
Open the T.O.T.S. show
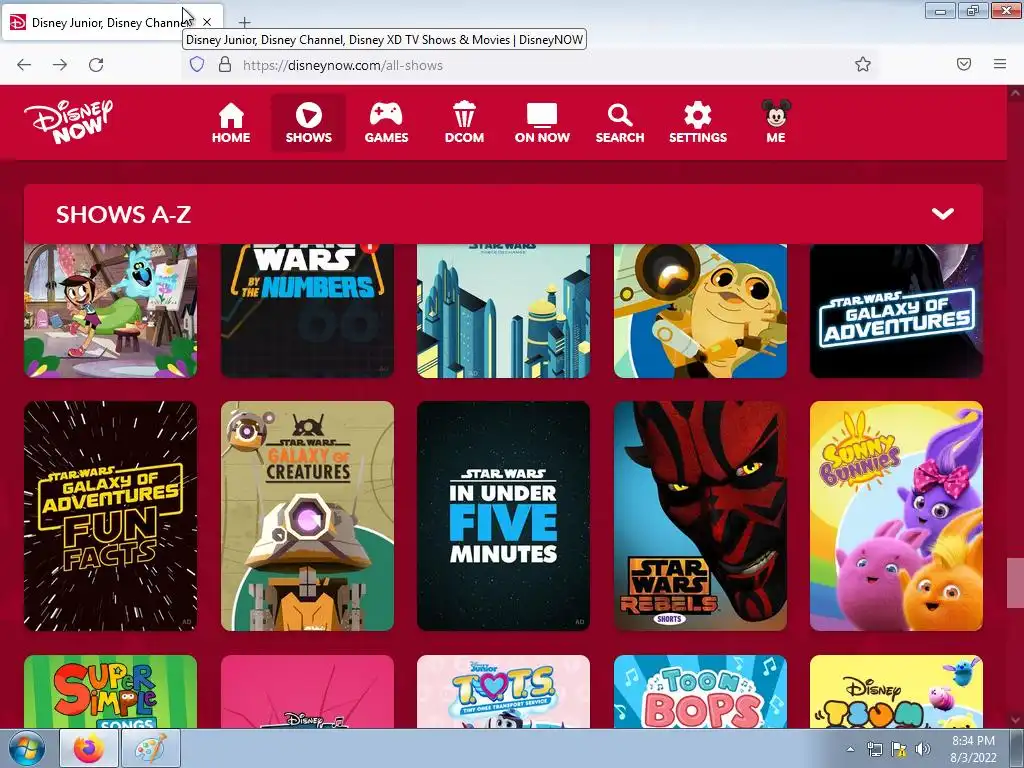(504, 692)
